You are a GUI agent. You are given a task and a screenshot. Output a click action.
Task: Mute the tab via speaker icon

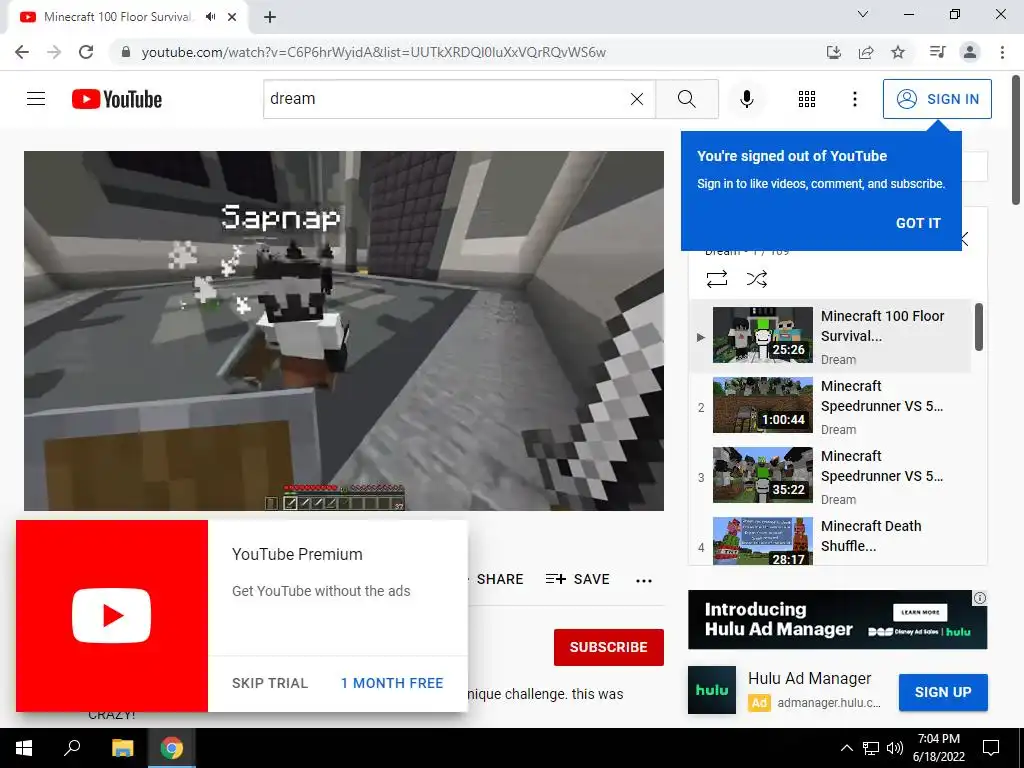[210, 17]
